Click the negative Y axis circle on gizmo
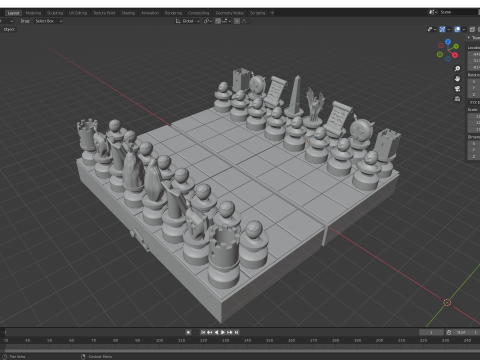This screenshot has height=360, width=480. (440, 54)
